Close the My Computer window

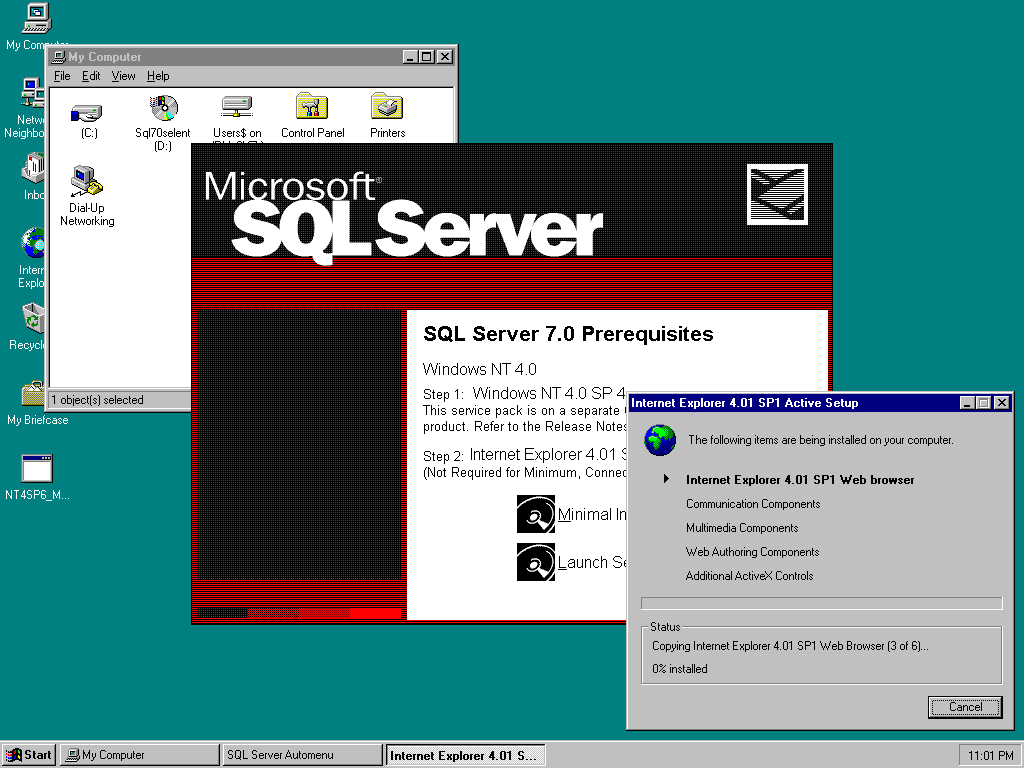coord(445,57)
